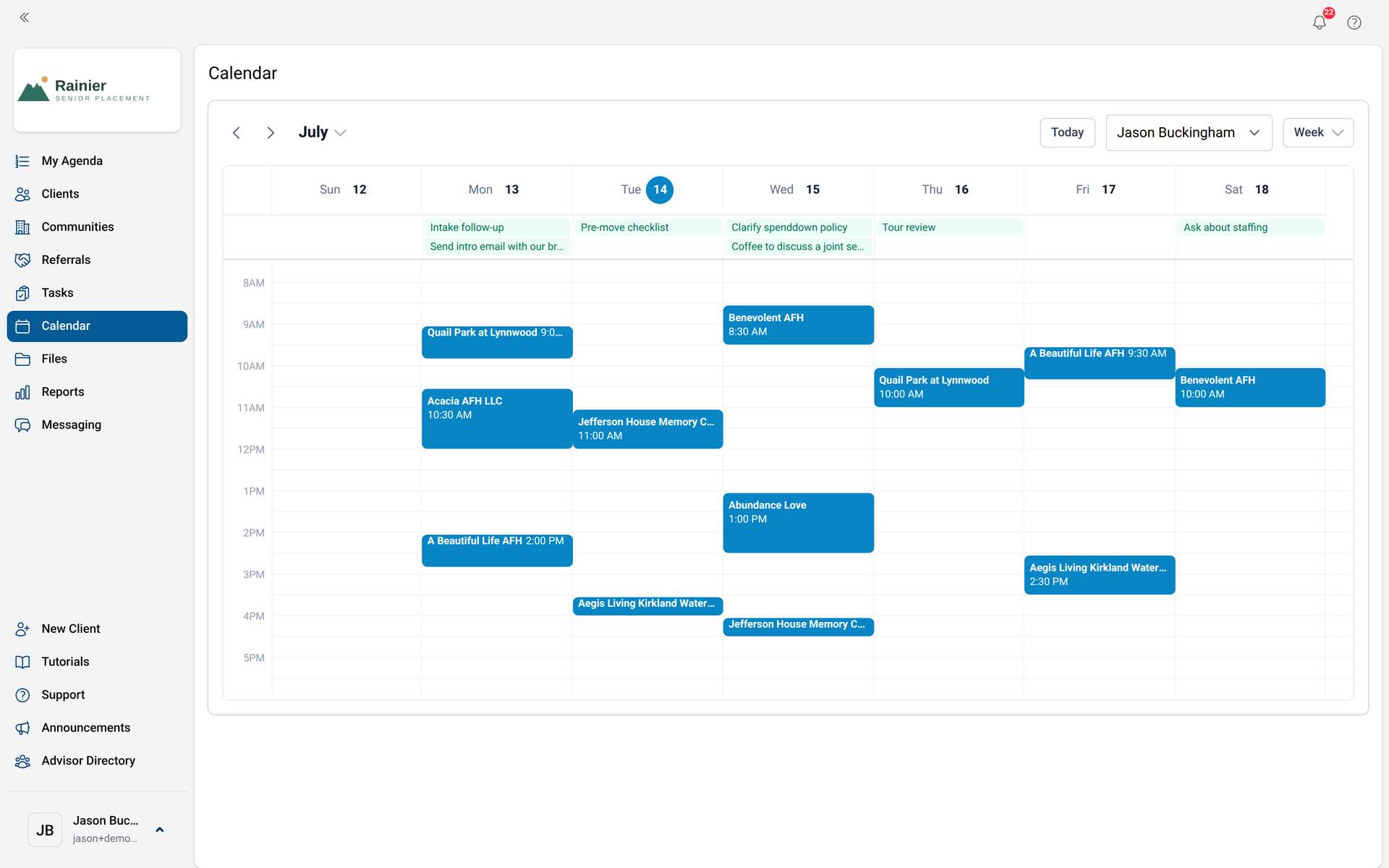Select Fri 17 date header
1389x868 pixels.
pos(1099,190)
